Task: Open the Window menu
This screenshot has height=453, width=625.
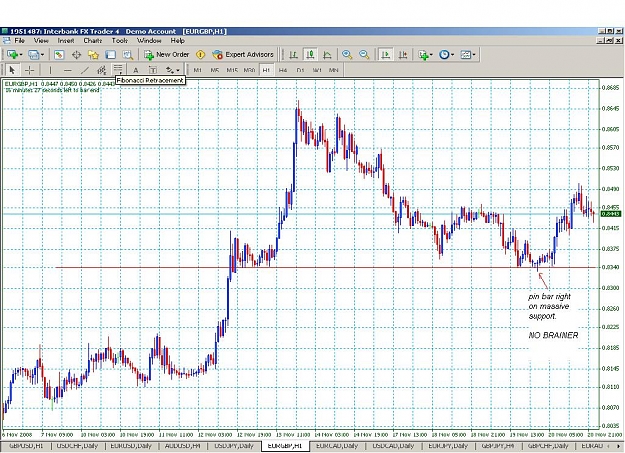Action: coord(149,41)
